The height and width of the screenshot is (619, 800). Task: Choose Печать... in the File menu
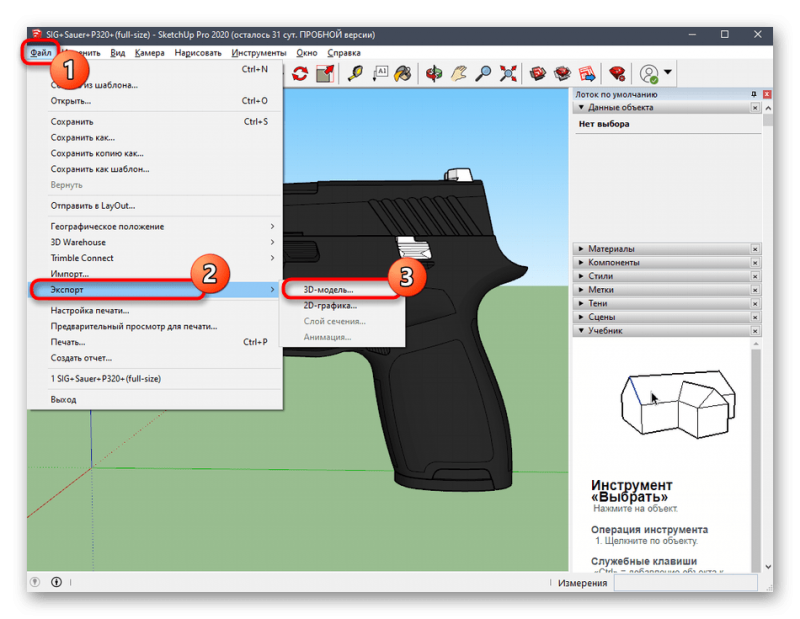pos(155,342)
